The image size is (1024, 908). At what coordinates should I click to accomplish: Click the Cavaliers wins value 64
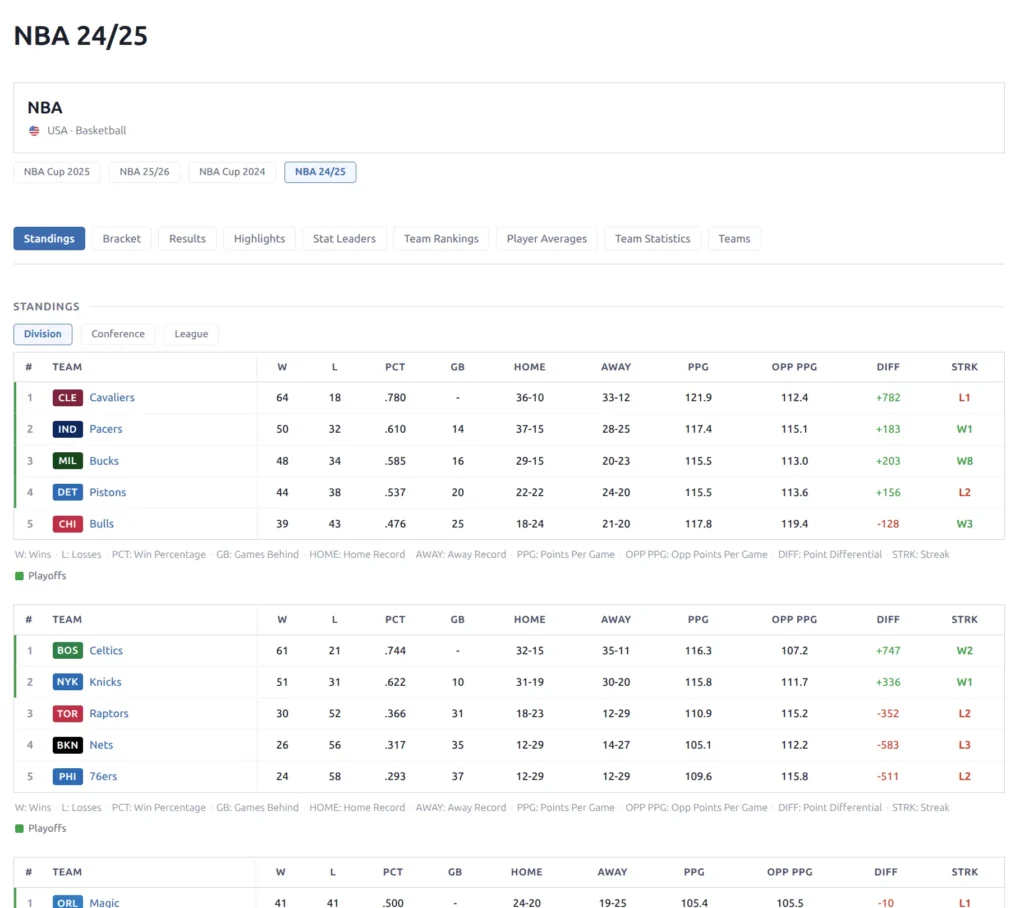[282, 397]
